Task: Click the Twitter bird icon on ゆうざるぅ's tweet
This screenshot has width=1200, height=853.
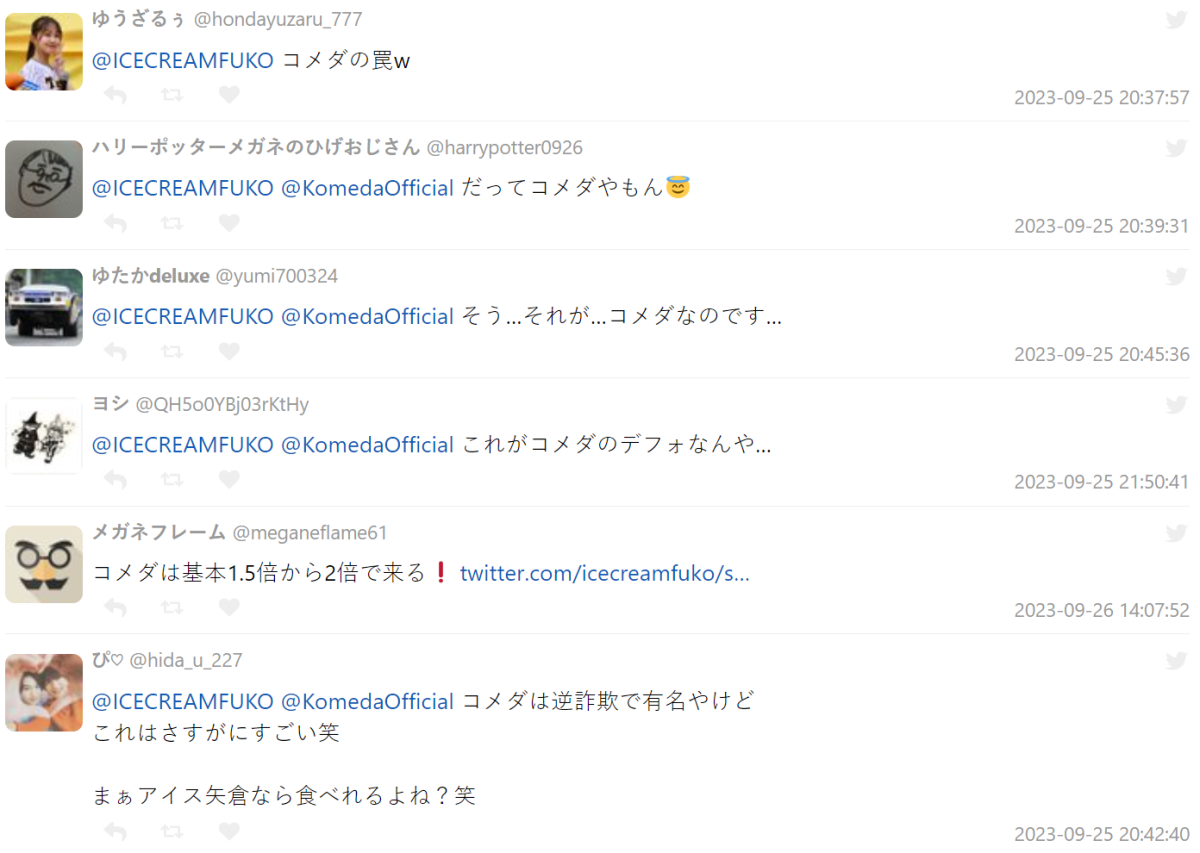Action: point(1176,20)
